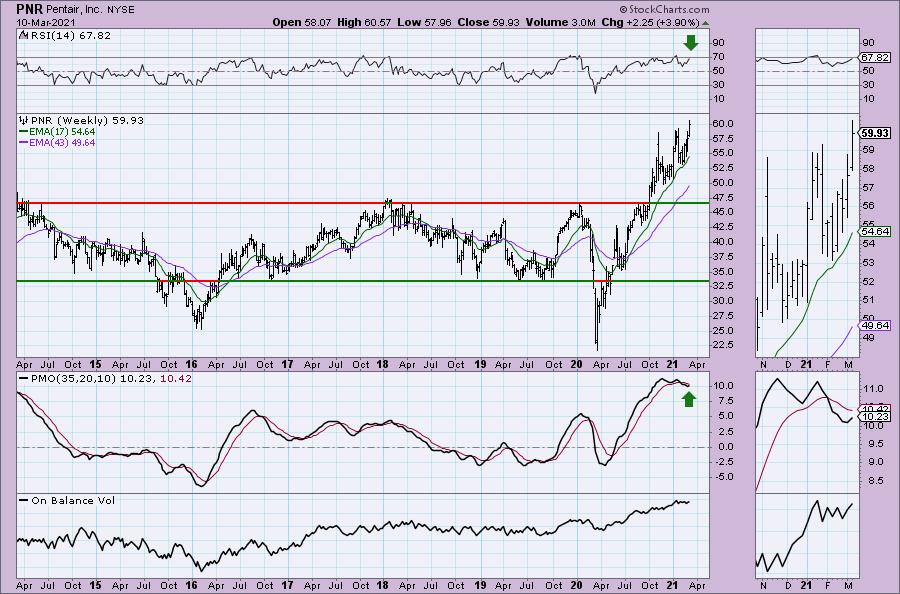Viewport: 900px width, 594px height.
Task: Click the boxed 67.82 RSI value tag
Action: (x=875, y=57)
